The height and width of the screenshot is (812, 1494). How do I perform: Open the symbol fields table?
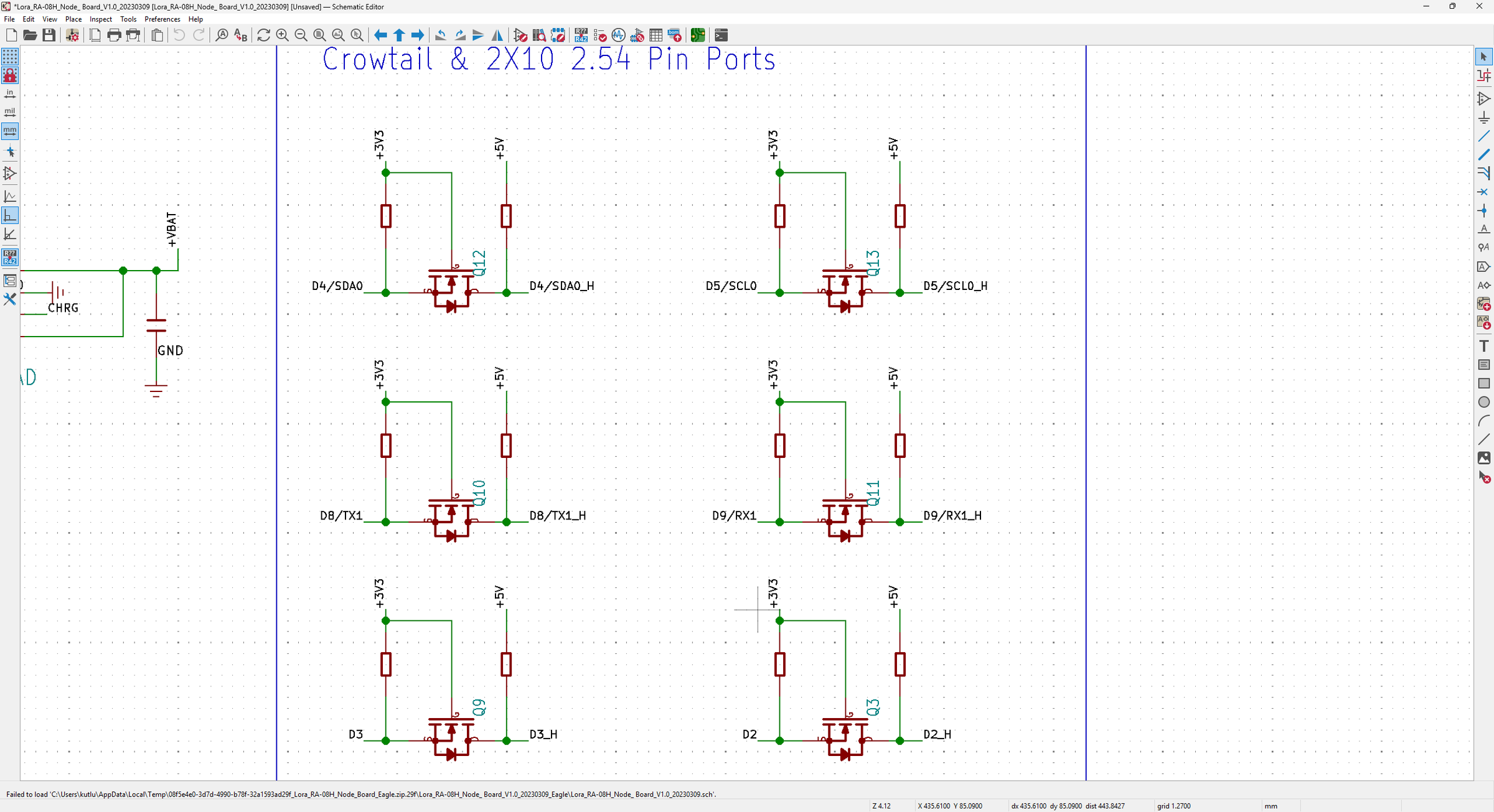(x=655, y=35)
